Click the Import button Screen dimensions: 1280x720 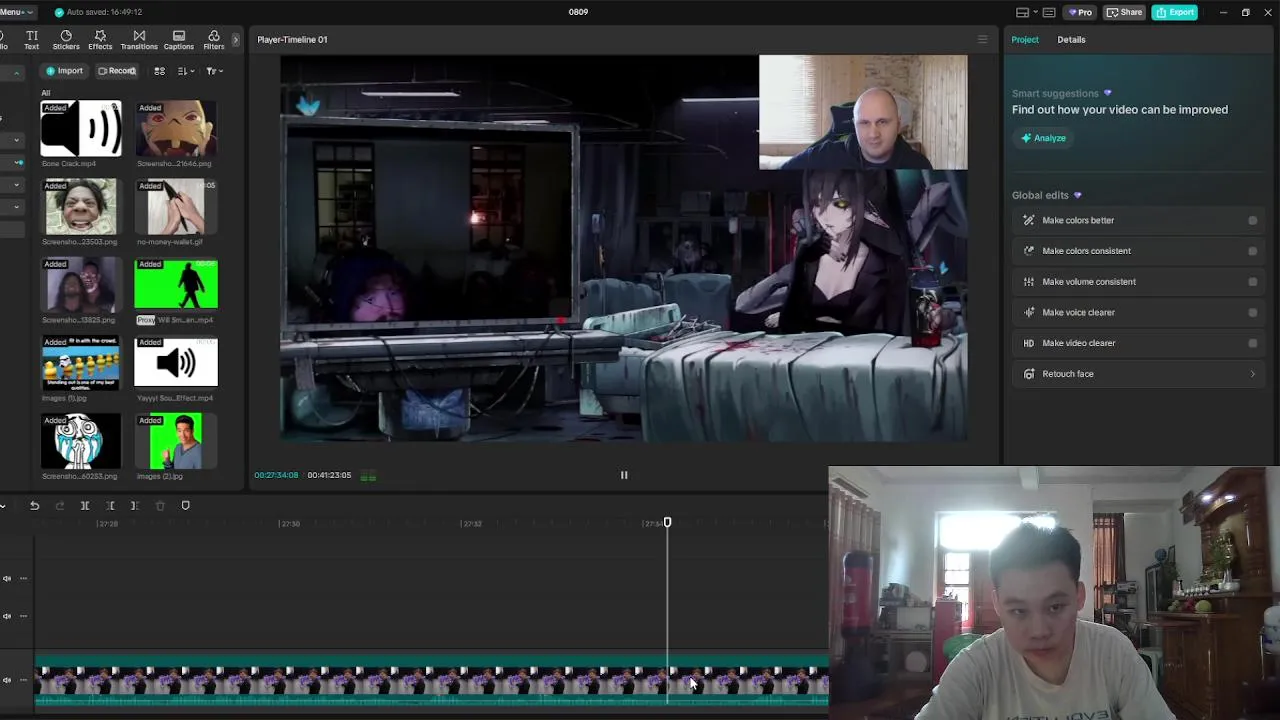(x=64, y=71)
